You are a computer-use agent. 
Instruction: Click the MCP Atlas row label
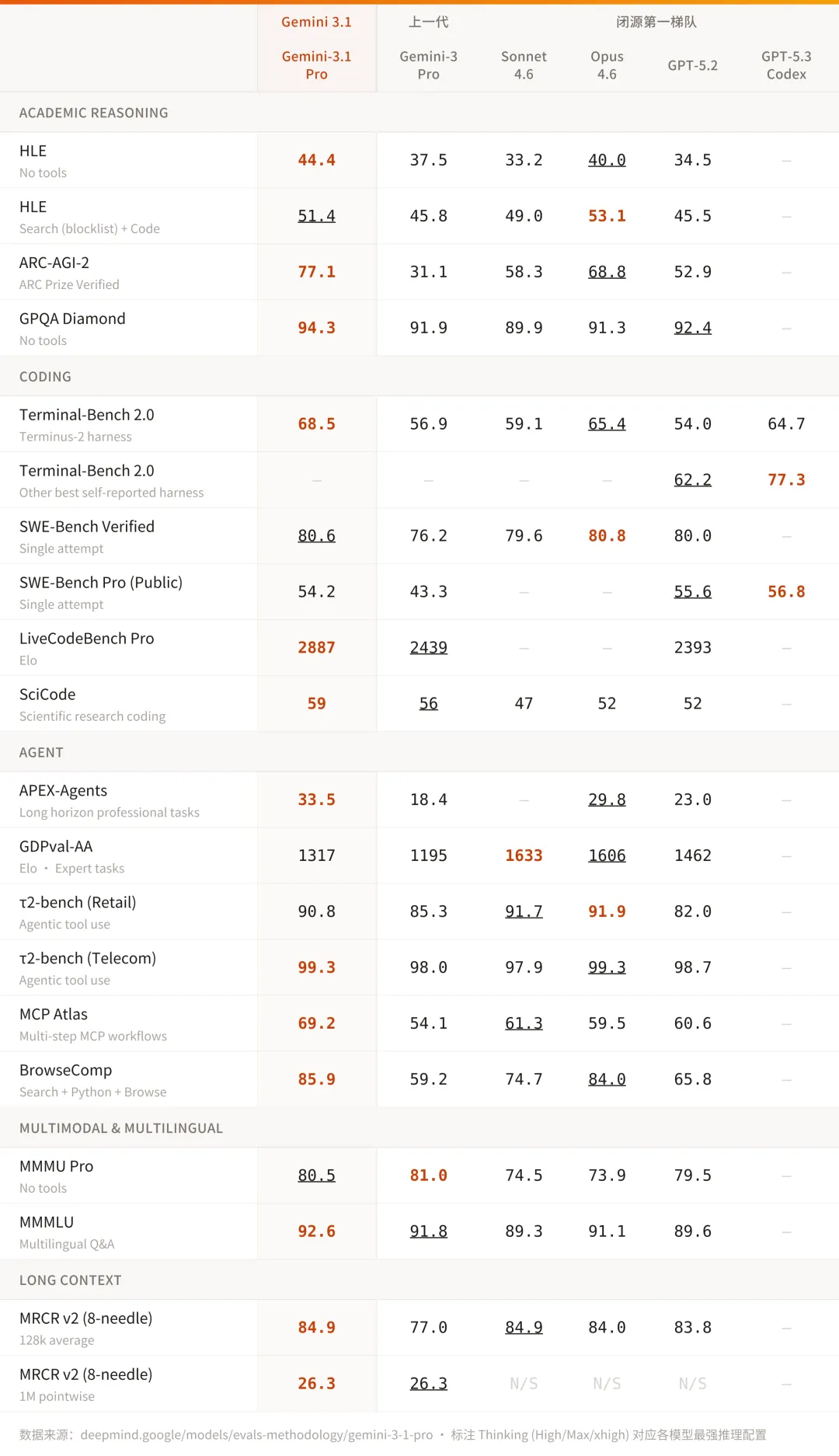54,1014
